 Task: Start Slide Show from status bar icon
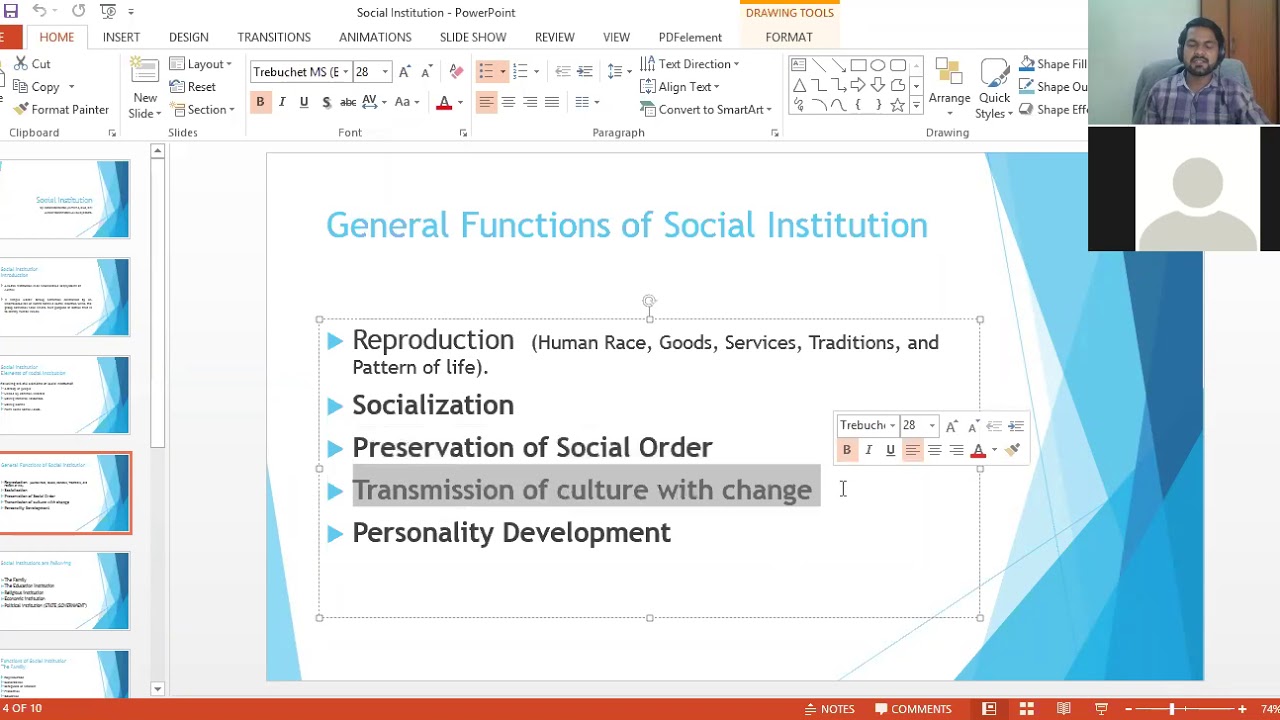click(1101, 709)
